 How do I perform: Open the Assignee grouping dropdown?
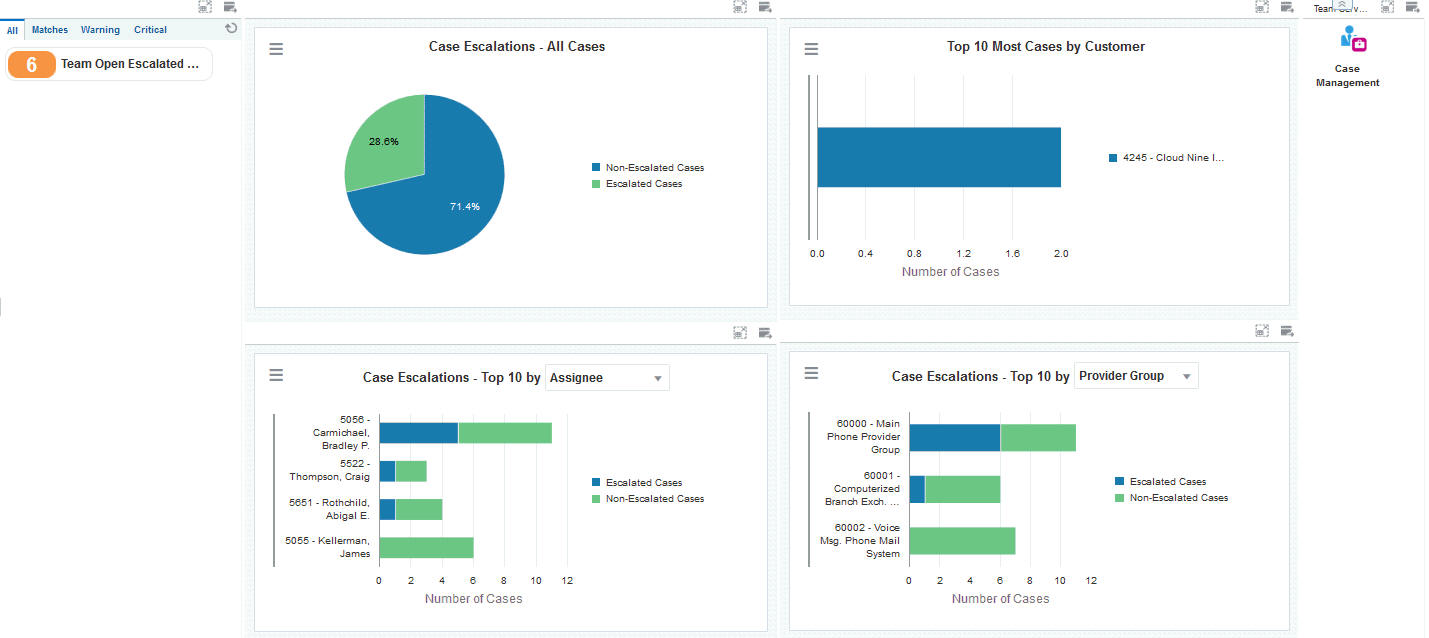pos(607,378)
